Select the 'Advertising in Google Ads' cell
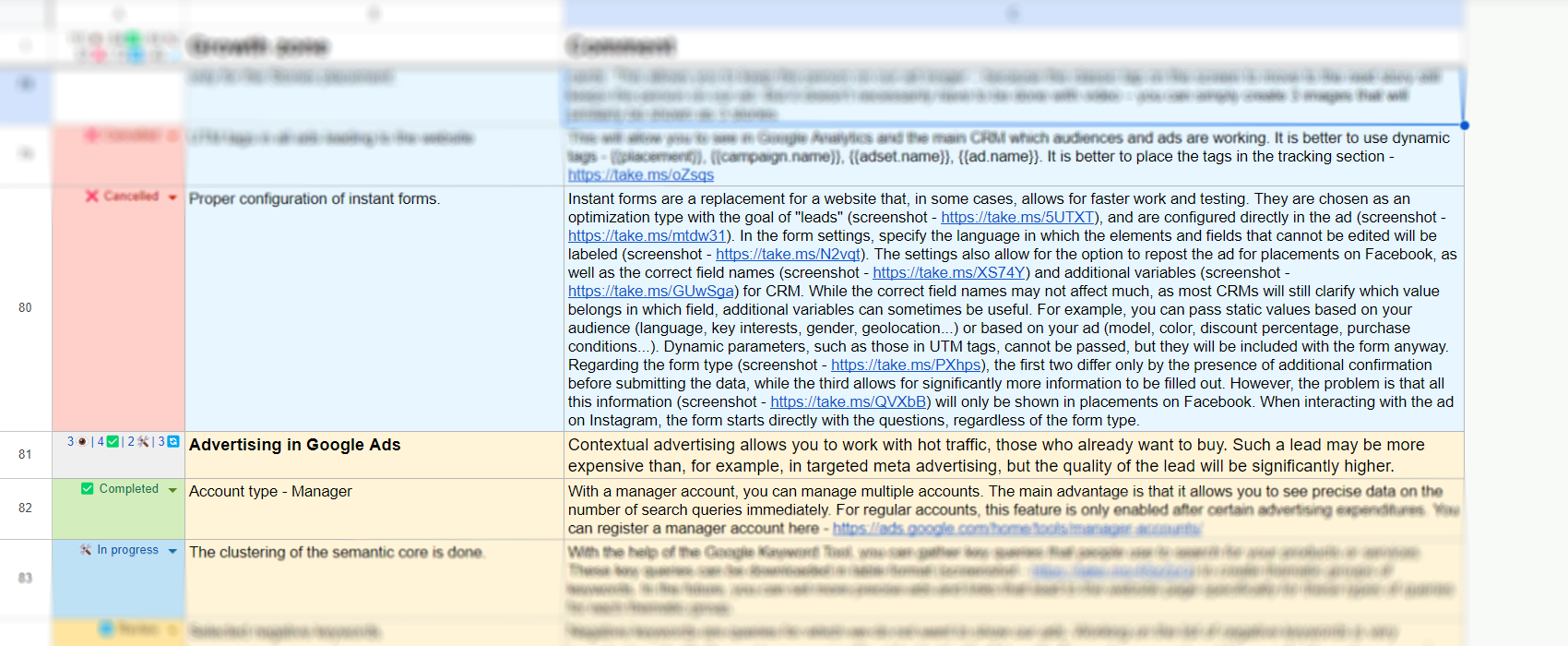Viewport: 1568px width, 646px height. (374, 454)
